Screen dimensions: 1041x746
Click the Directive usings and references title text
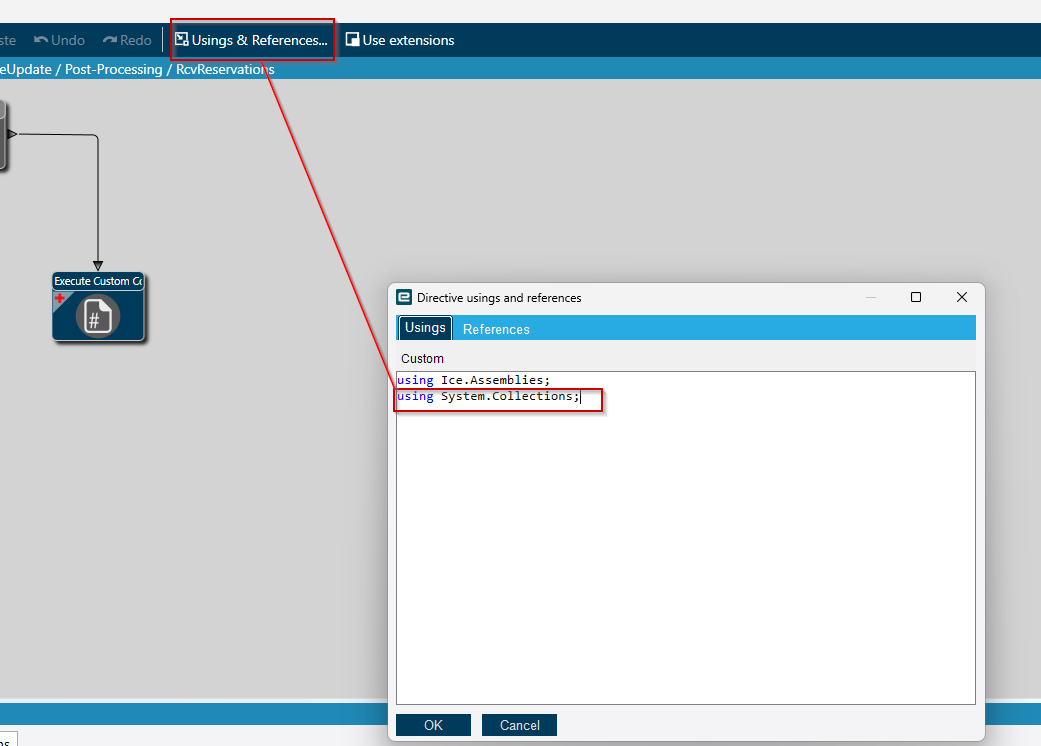click(x=499, y=298)
